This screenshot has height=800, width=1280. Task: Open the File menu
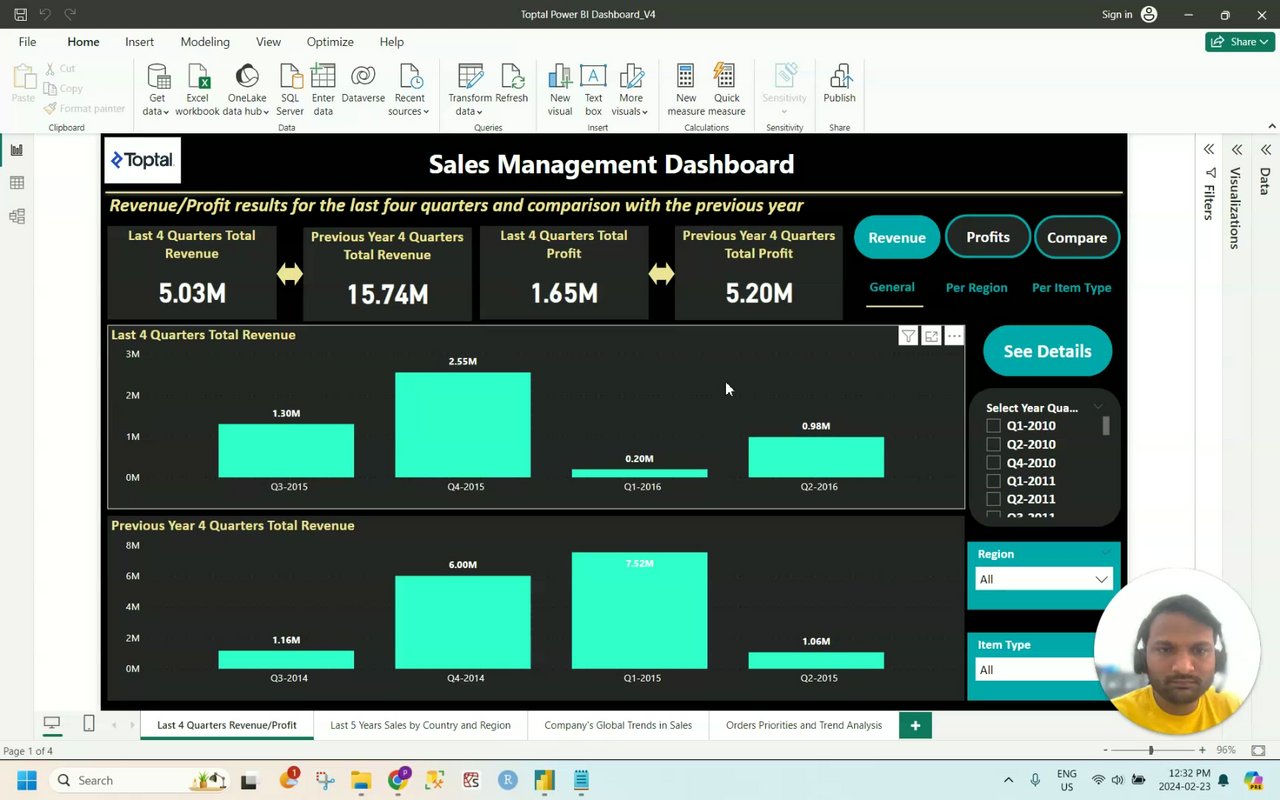(x=27, y=42)
